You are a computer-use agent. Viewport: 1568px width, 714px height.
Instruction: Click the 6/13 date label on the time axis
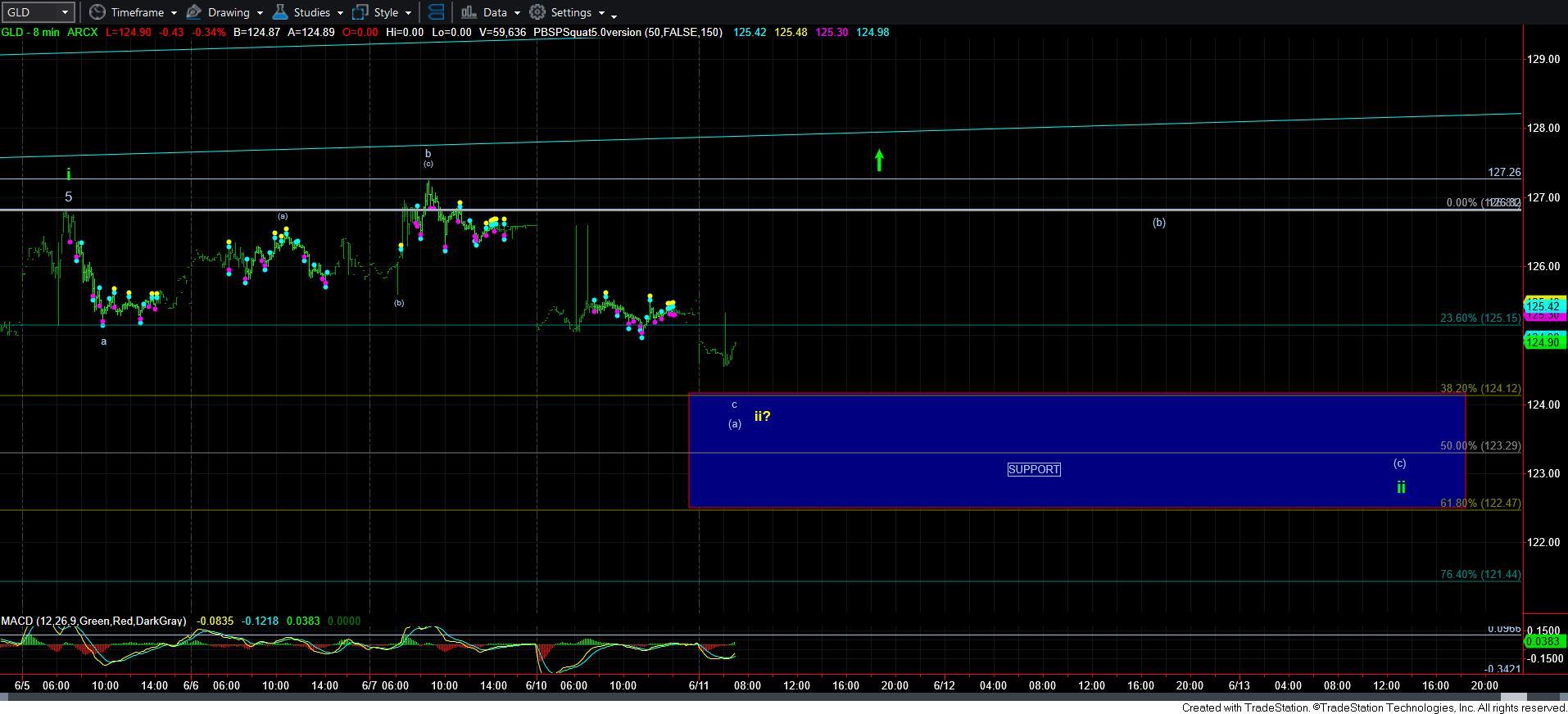1239,685
